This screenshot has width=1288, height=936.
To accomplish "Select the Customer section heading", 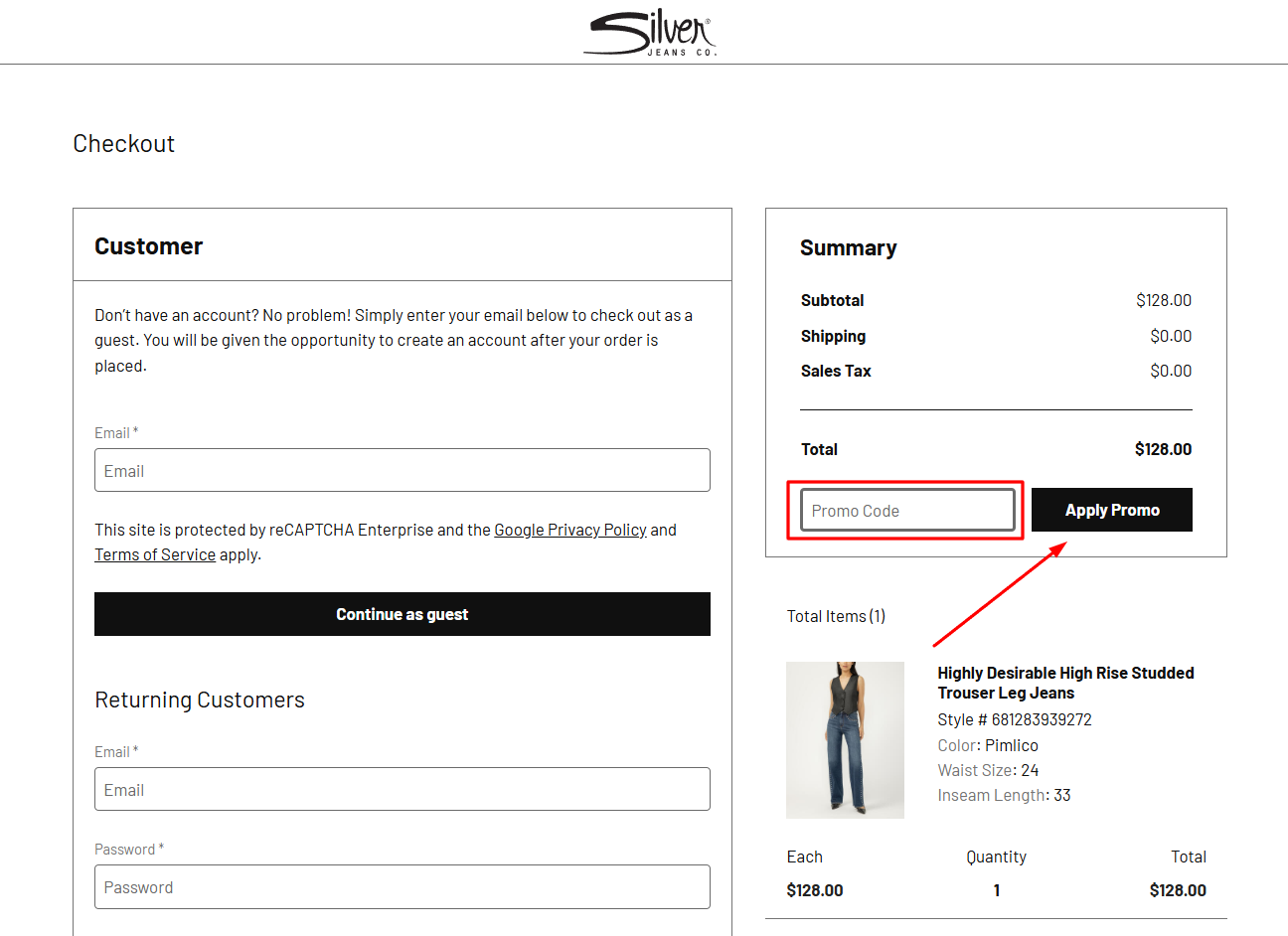I will 148,245.
